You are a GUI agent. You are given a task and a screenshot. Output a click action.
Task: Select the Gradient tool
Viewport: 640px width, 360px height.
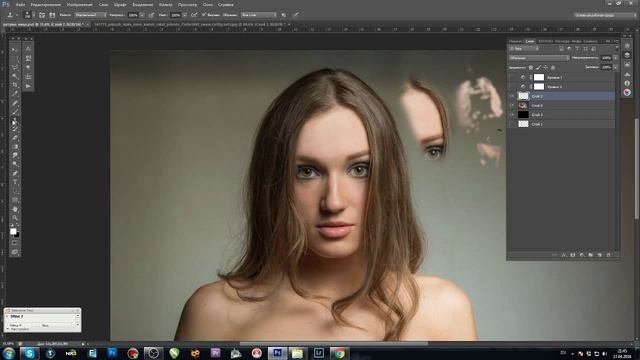[15, 147]
